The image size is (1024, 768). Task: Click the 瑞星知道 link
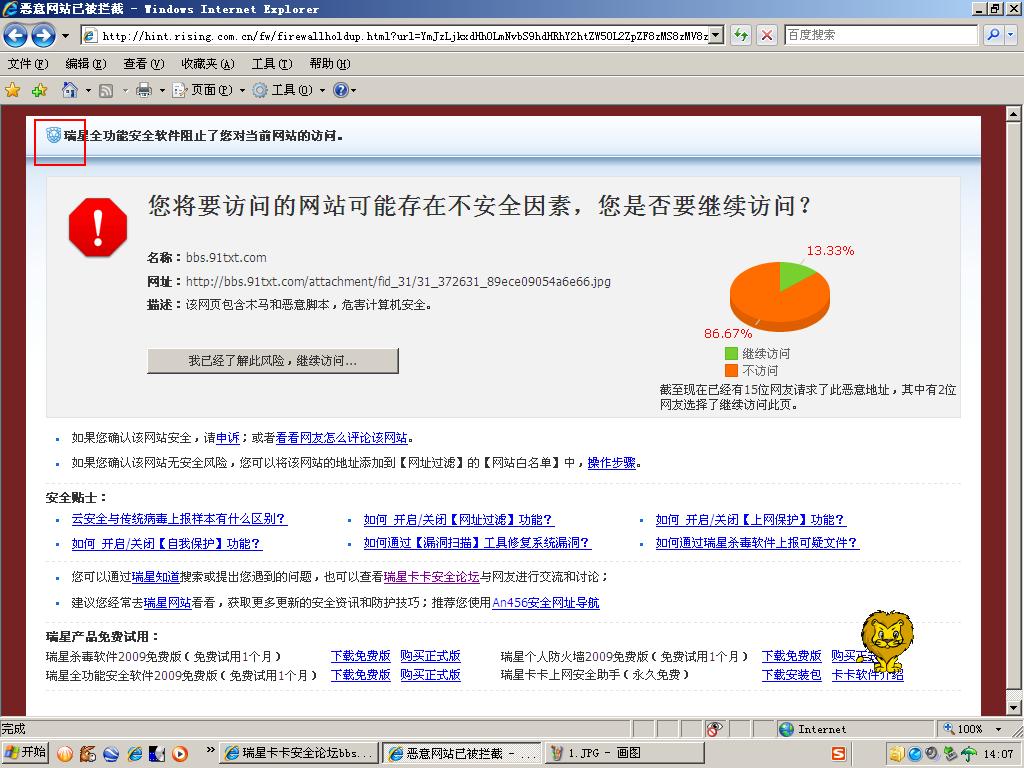click(x=155, y=577)
